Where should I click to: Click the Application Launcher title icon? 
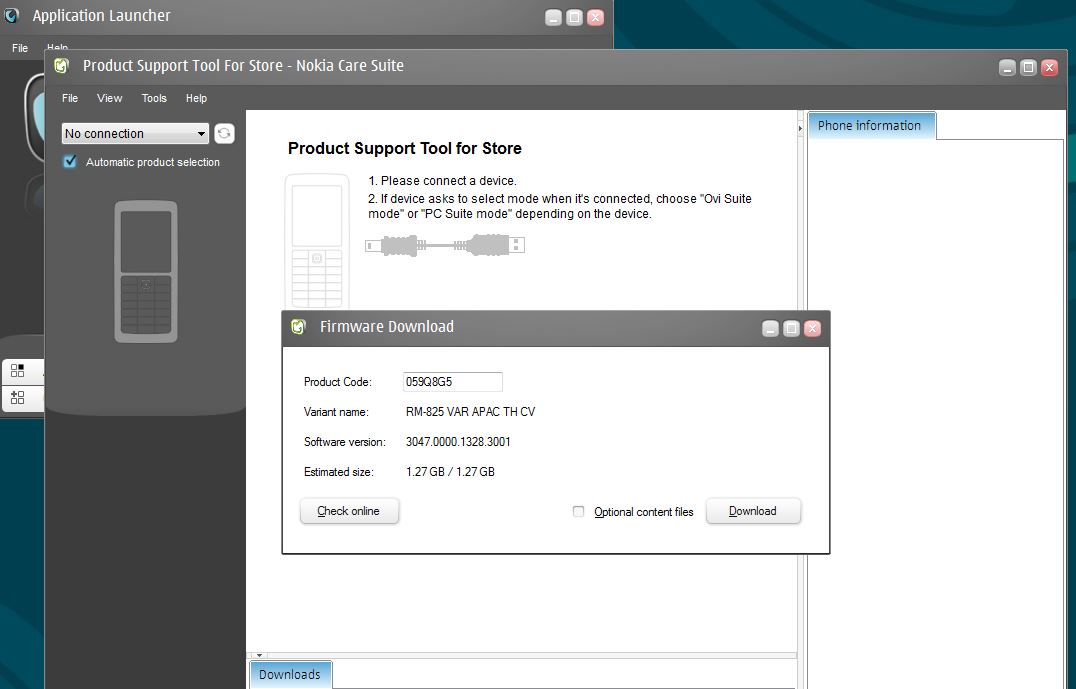coord(11,16)
